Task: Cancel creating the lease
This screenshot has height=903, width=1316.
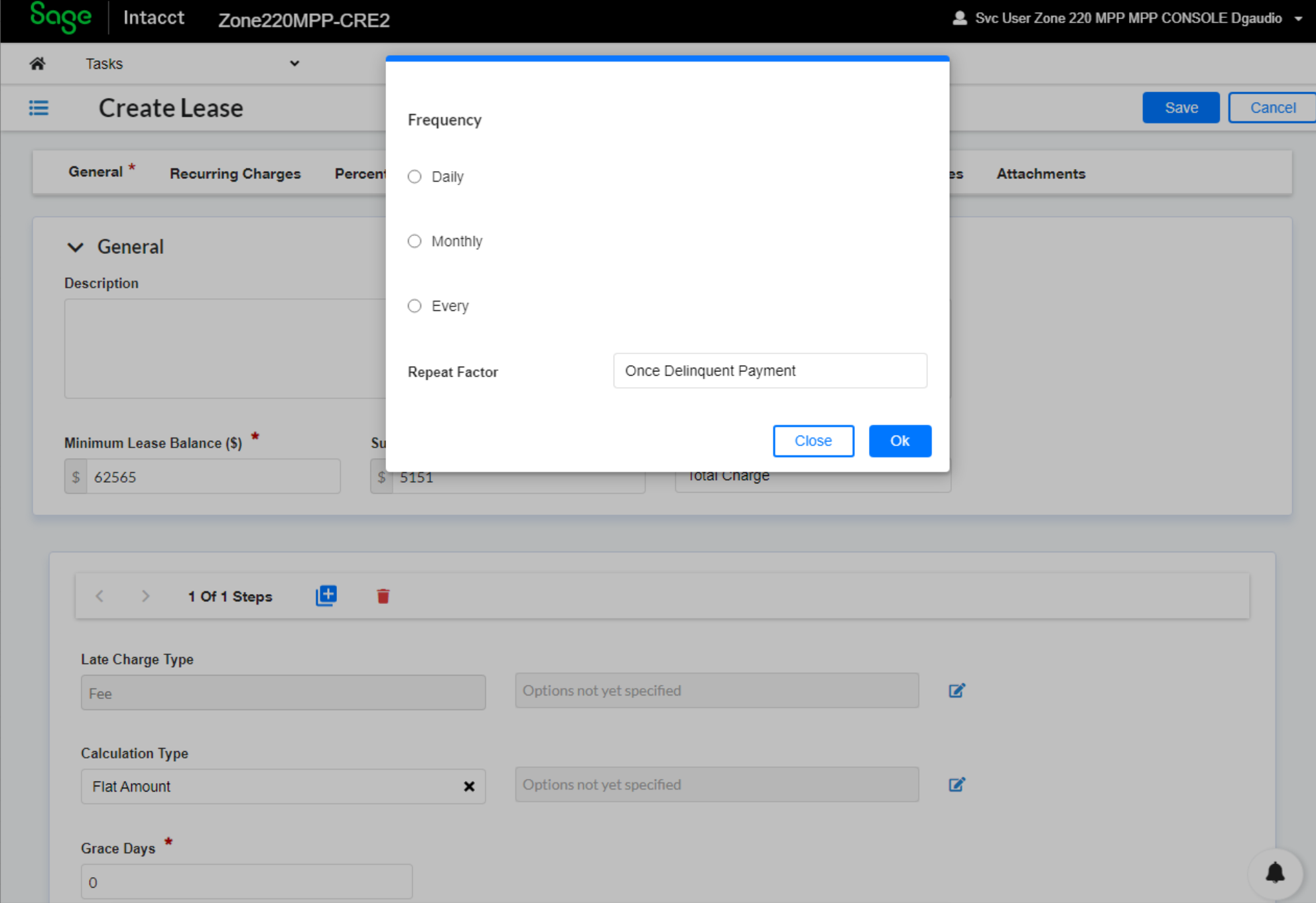Action: coord(1272,107)
